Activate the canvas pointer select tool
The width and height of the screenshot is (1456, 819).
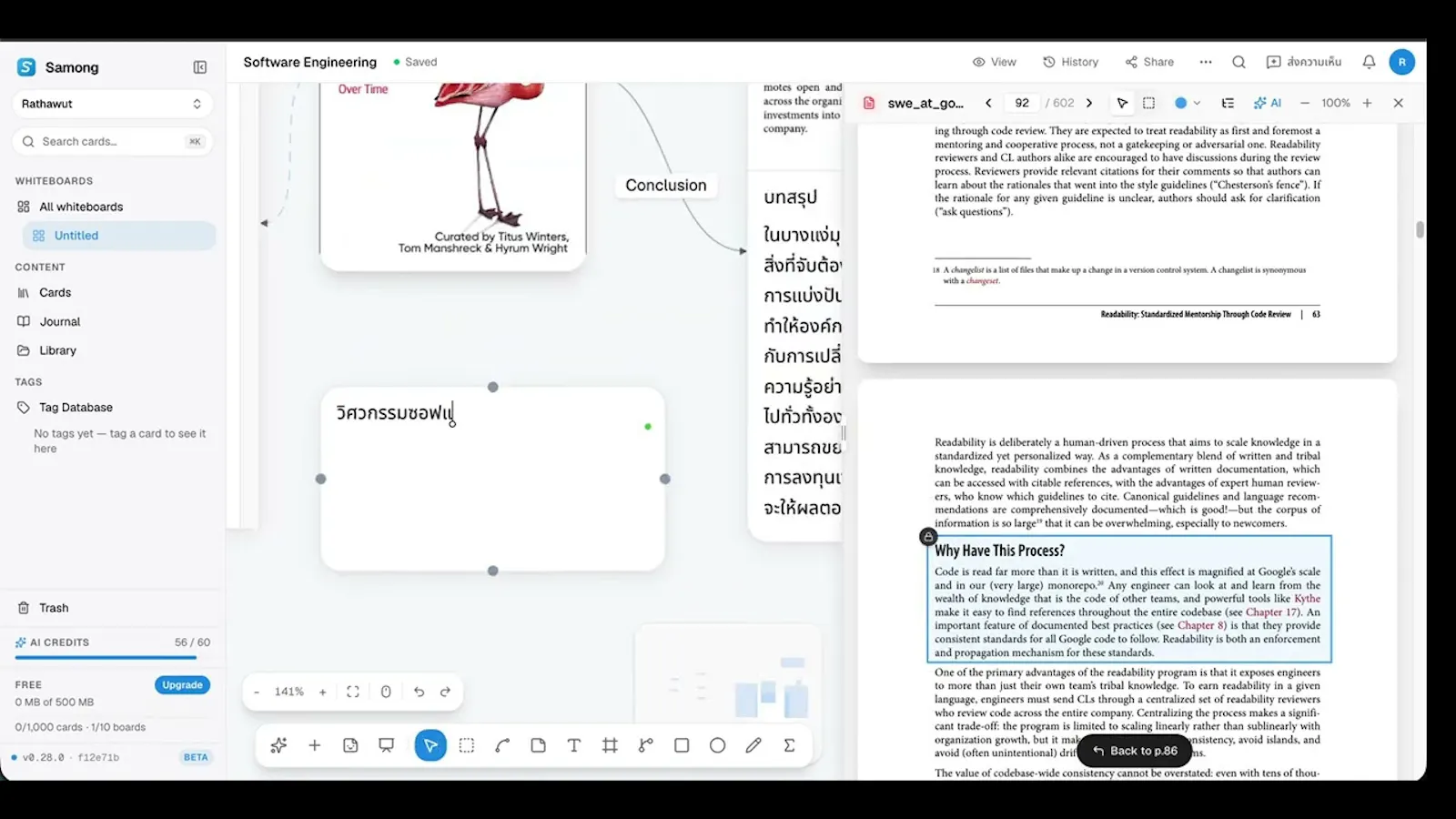coord(430,745)
